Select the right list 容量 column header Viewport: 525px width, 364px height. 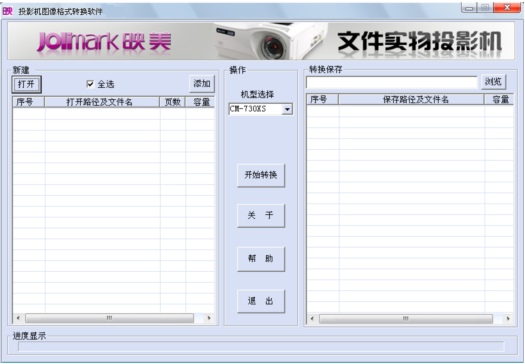499,99
